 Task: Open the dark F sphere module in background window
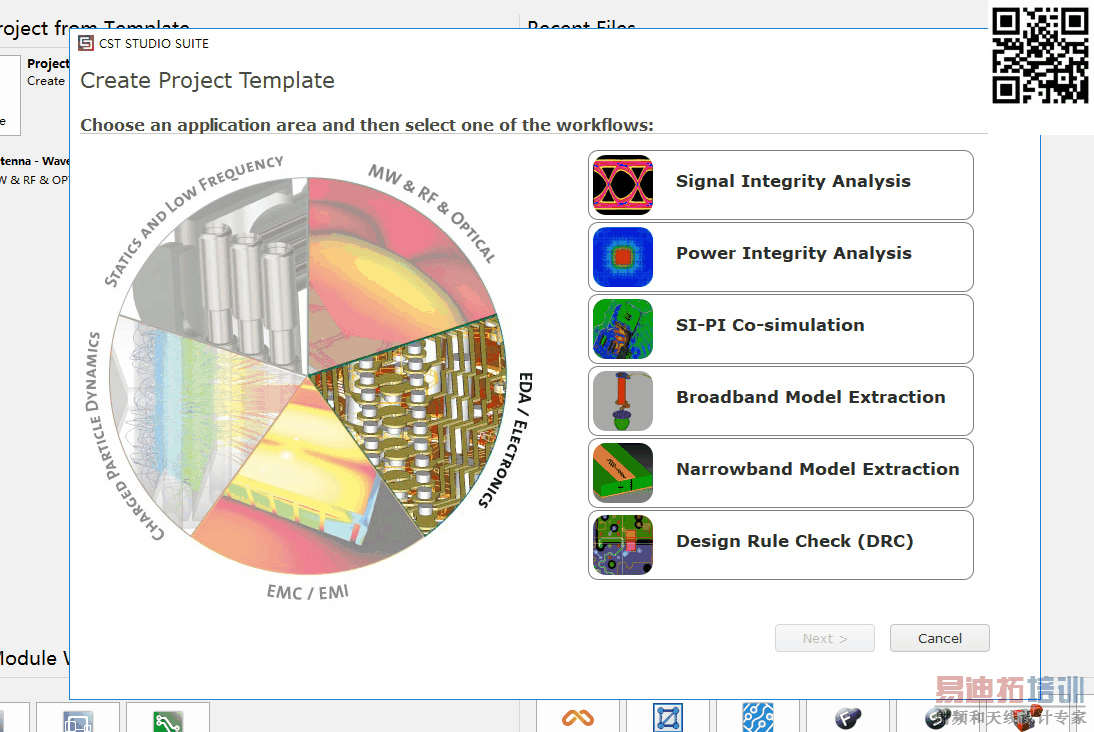tap(848, 717)
